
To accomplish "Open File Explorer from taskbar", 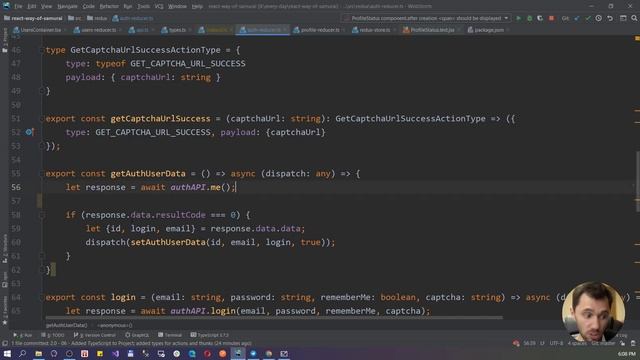I will [x=38, y=353].
